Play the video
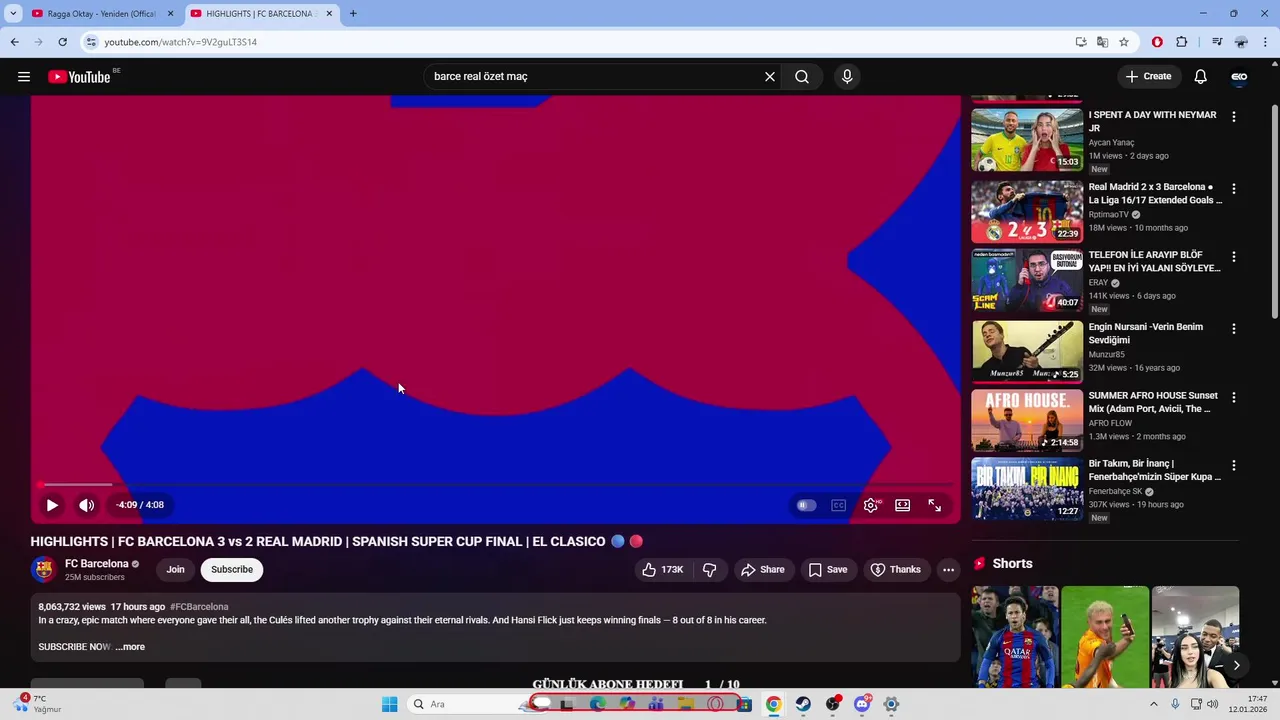Image resolution: width=1280 pixels, height=720 pixels. coord(52,505)
